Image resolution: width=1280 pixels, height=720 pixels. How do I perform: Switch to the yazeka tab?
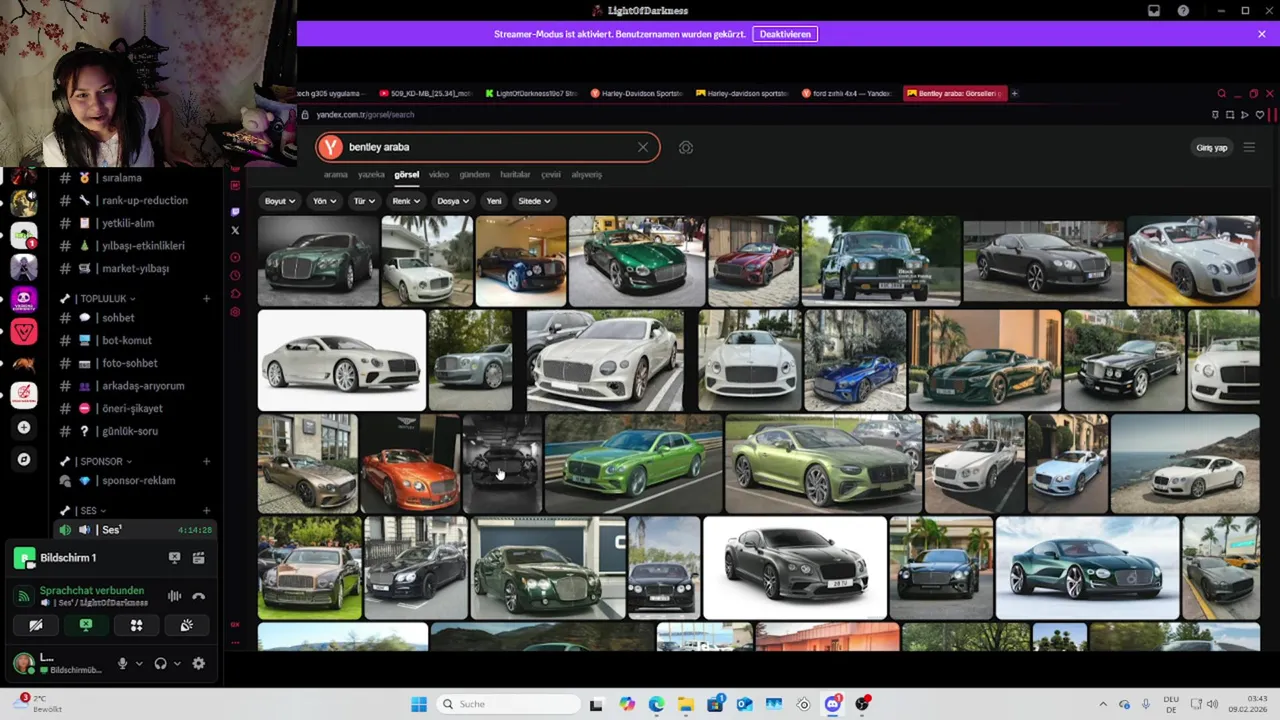(x=371, y=174)
